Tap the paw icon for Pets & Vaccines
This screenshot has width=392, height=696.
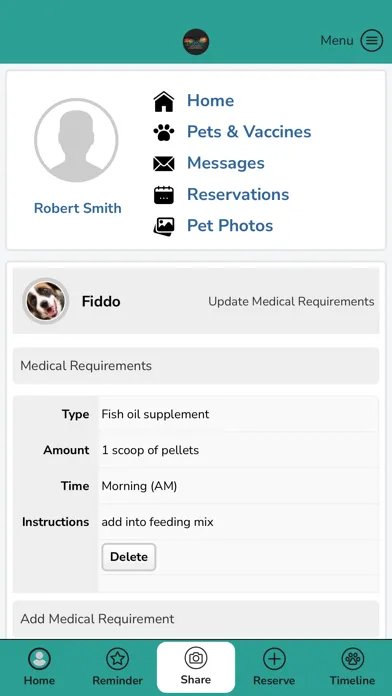coord(164,132)
